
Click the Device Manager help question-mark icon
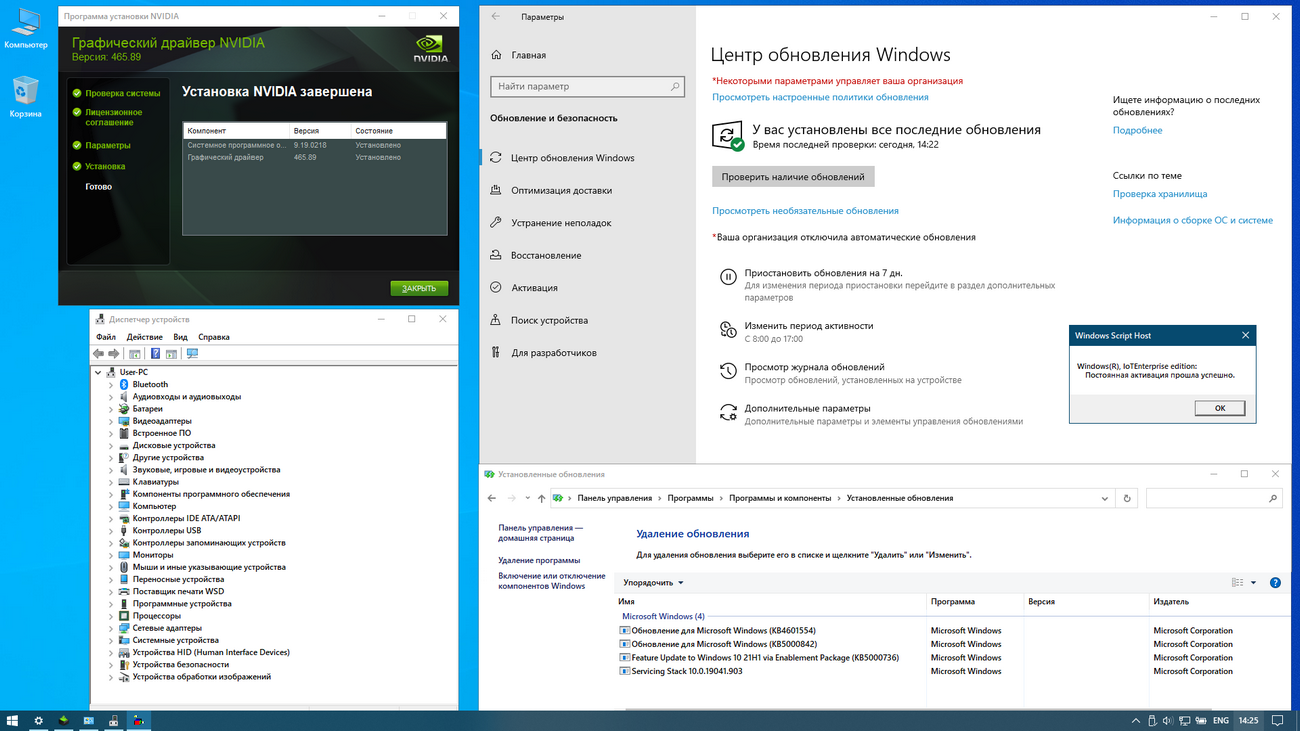(x=155, y=354)
